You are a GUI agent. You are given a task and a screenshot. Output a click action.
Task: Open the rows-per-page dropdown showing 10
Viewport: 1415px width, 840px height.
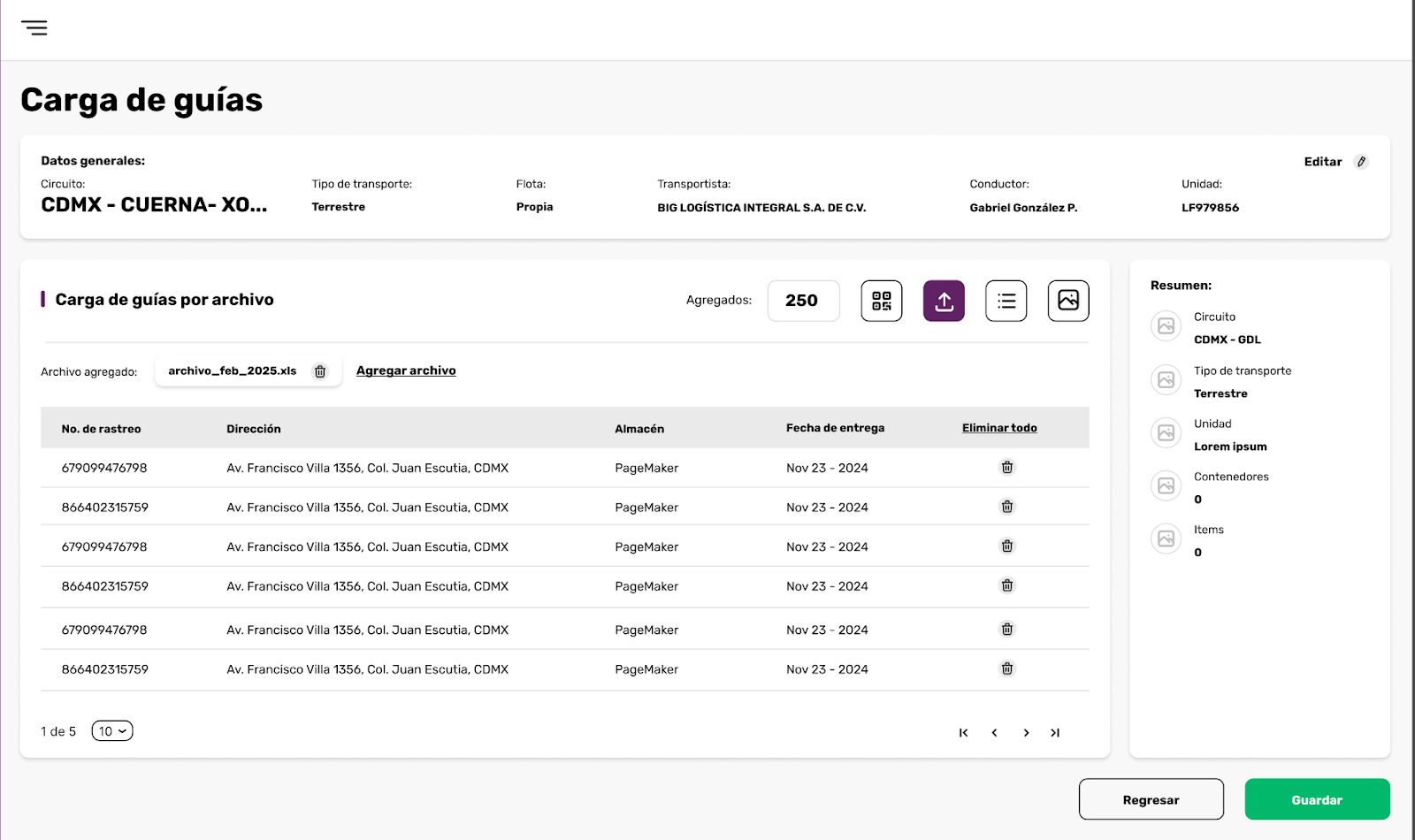tap(112, 731)
